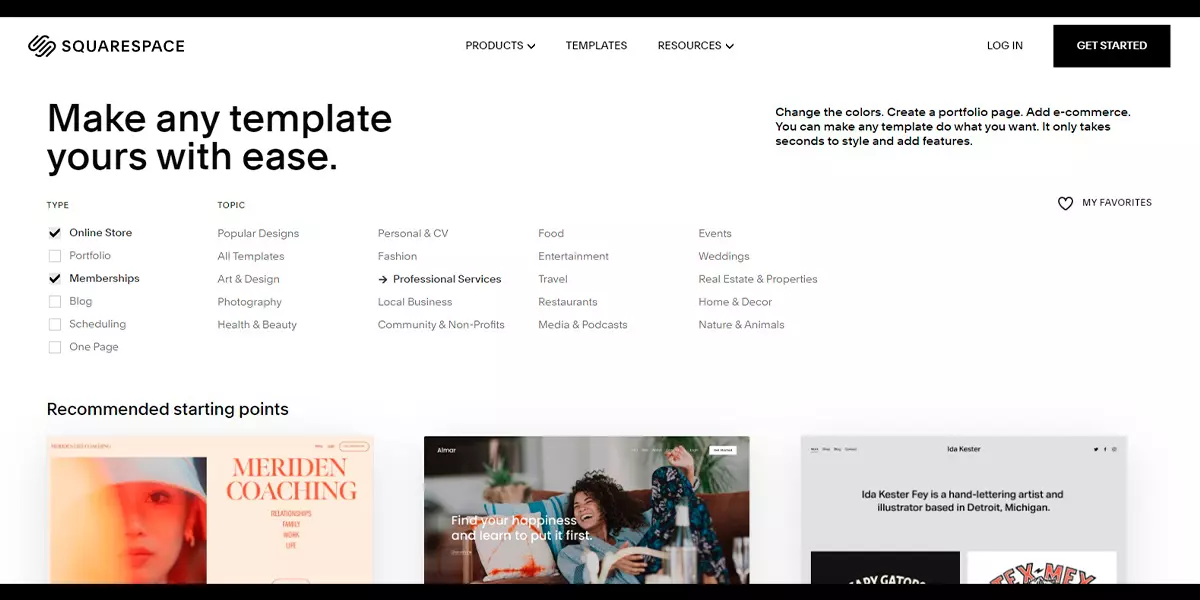Choose the Art & Design topic
Image resolution: width=1200 pixels, height=600 pixels.
(248, 279)
